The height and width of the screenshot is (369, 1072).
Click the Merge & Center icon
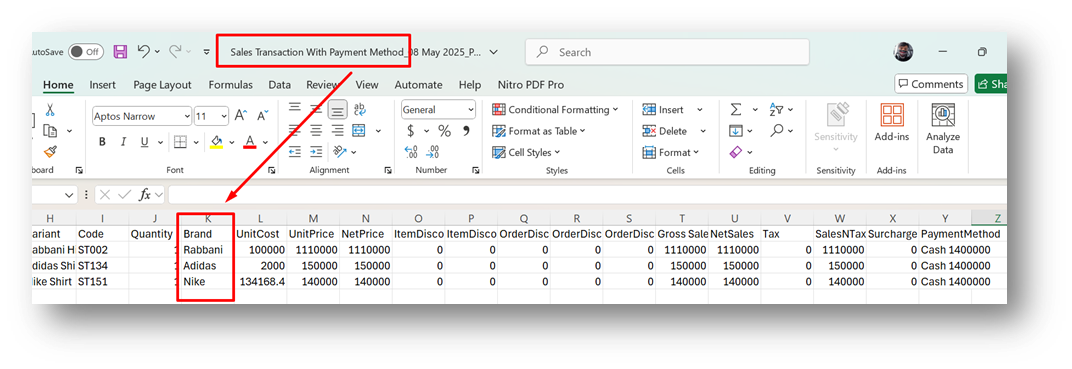[359, 131]
